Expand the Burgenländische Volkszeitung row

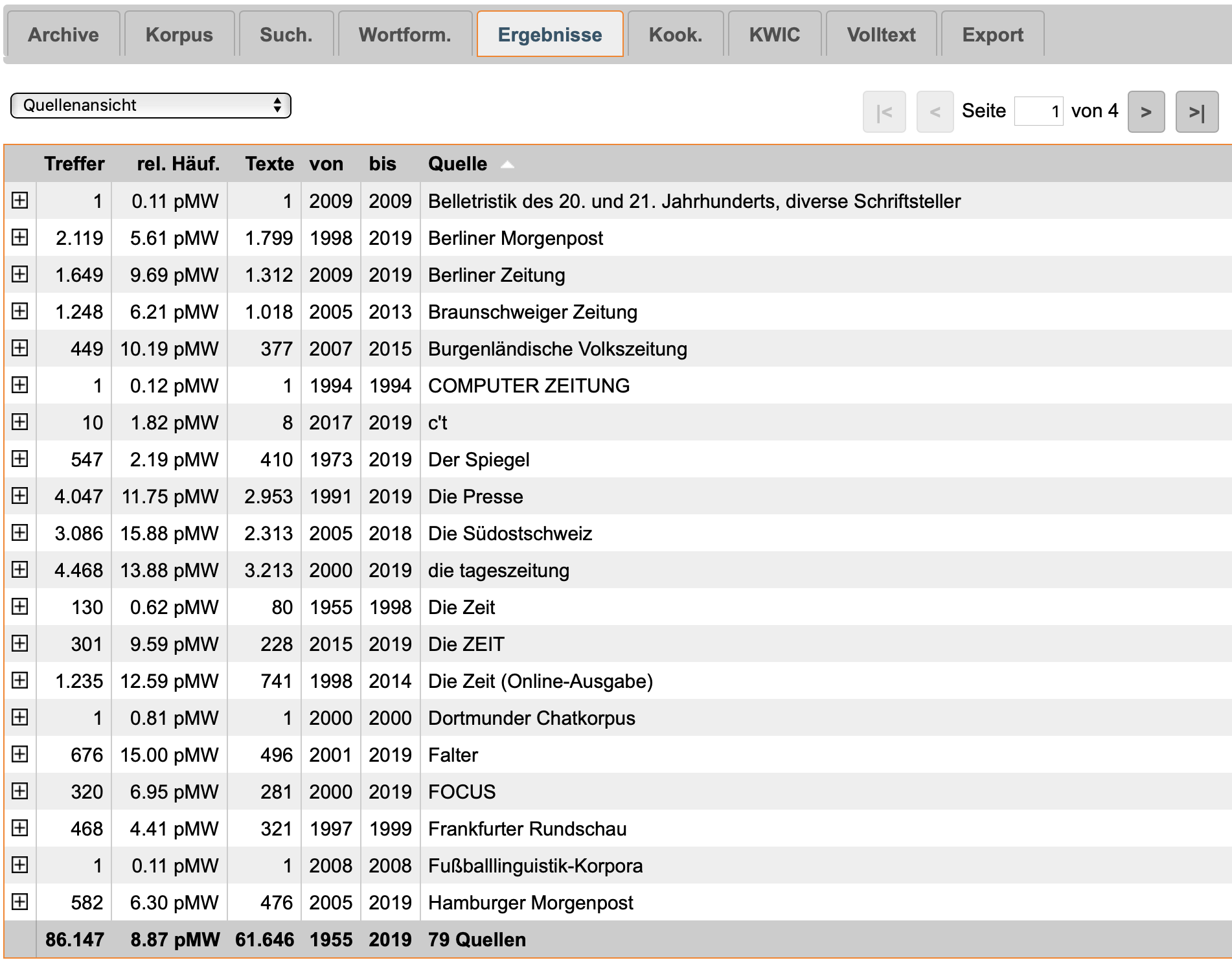[x=20, y=348]
